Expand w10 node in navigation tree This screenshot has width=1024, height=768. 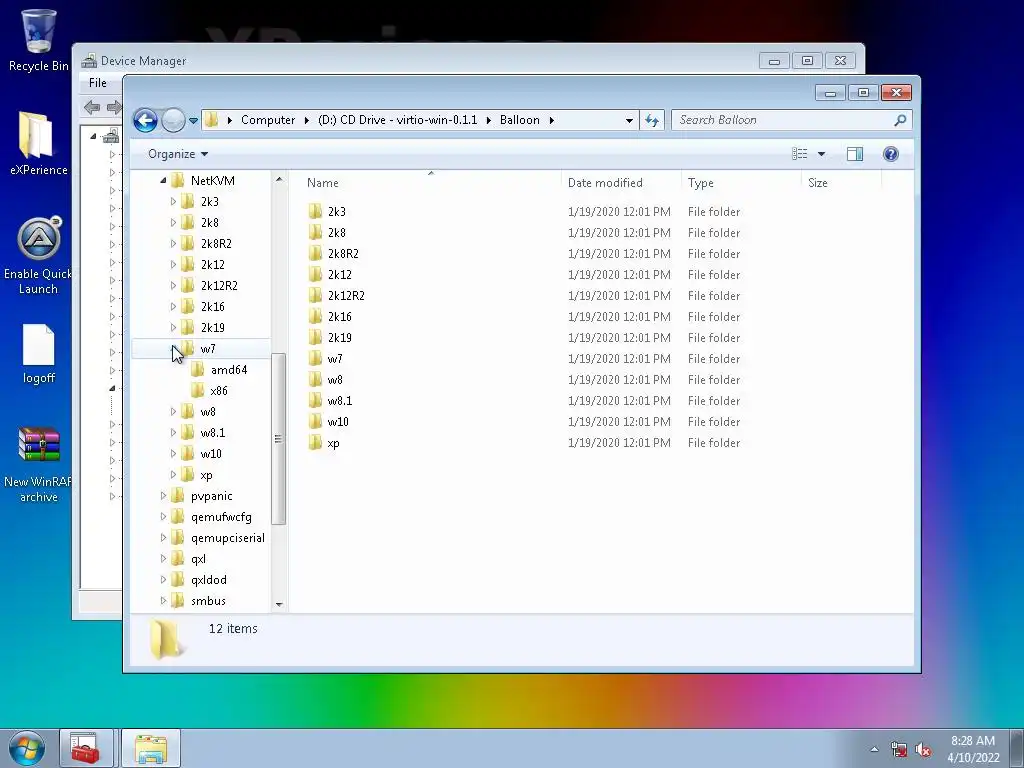coord(173,454)
